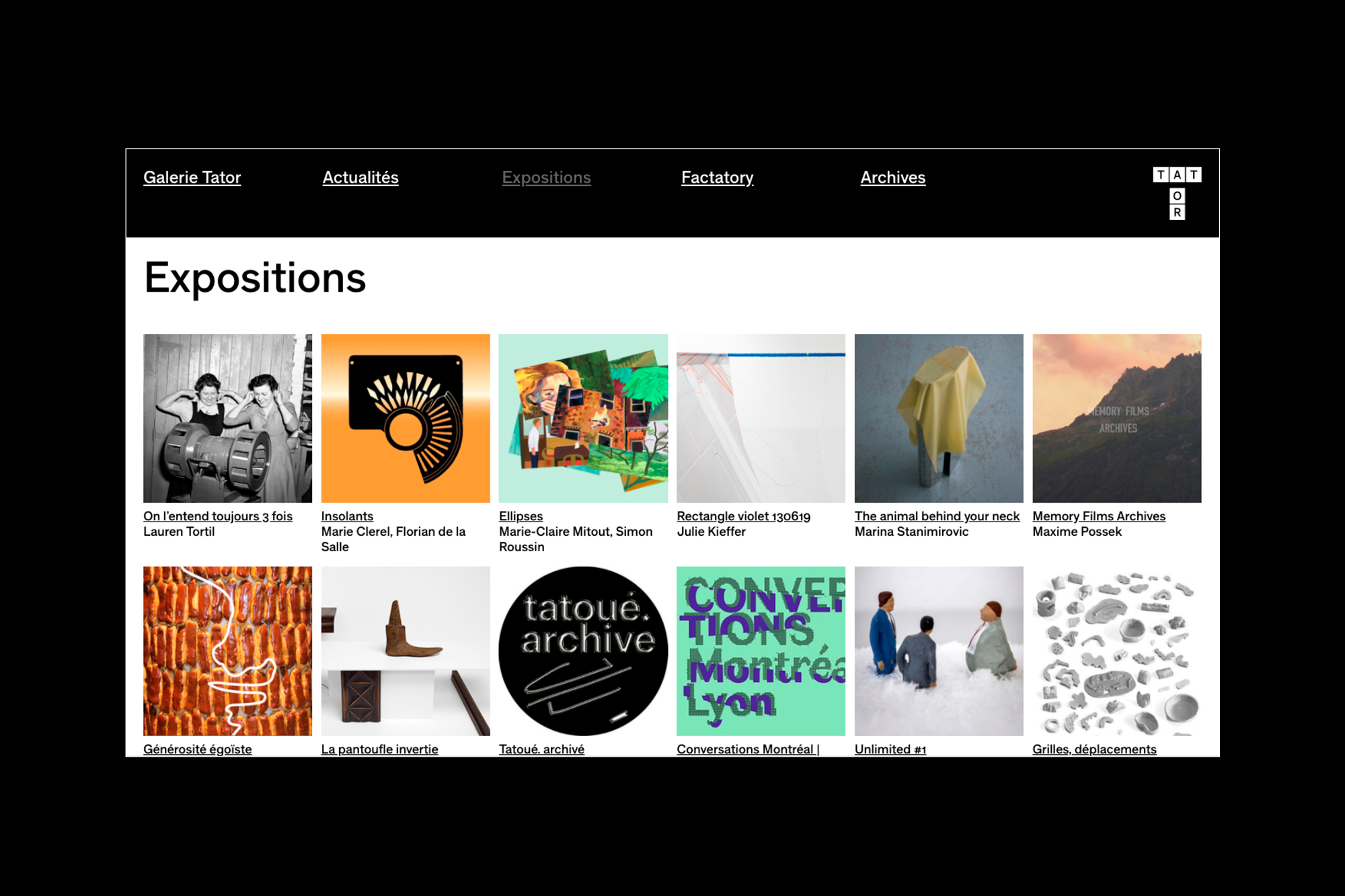
Task: Follow the La pantoufle invertie link
Action: [x=379, y=749]
